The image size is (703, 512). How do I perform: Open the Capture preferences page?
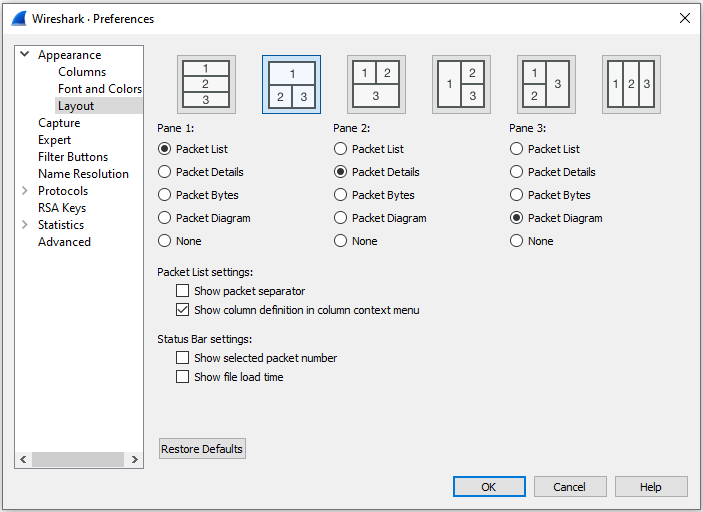59,123
